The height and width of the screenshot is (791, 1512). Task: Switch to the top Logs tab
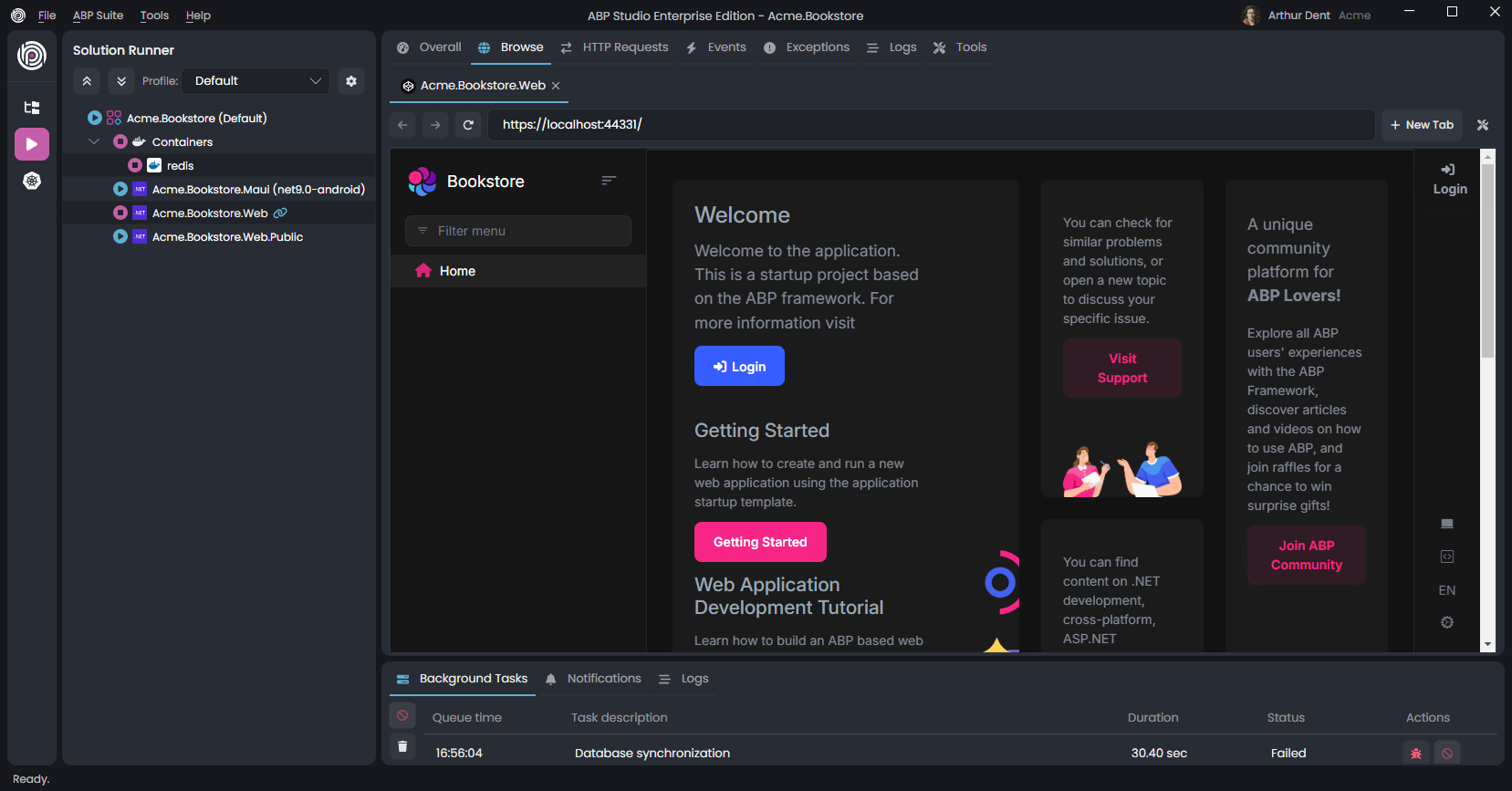(x=892, y=47)
